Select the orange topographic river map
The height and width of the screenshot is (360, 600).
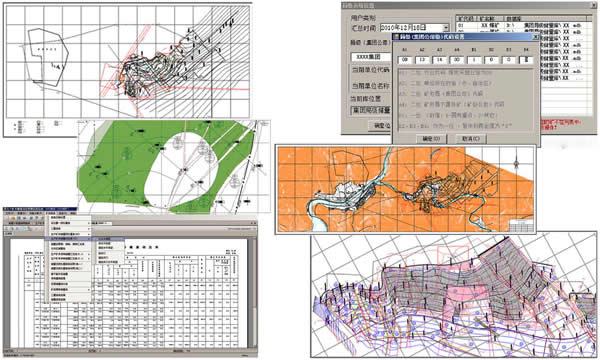tap(406, 189)
